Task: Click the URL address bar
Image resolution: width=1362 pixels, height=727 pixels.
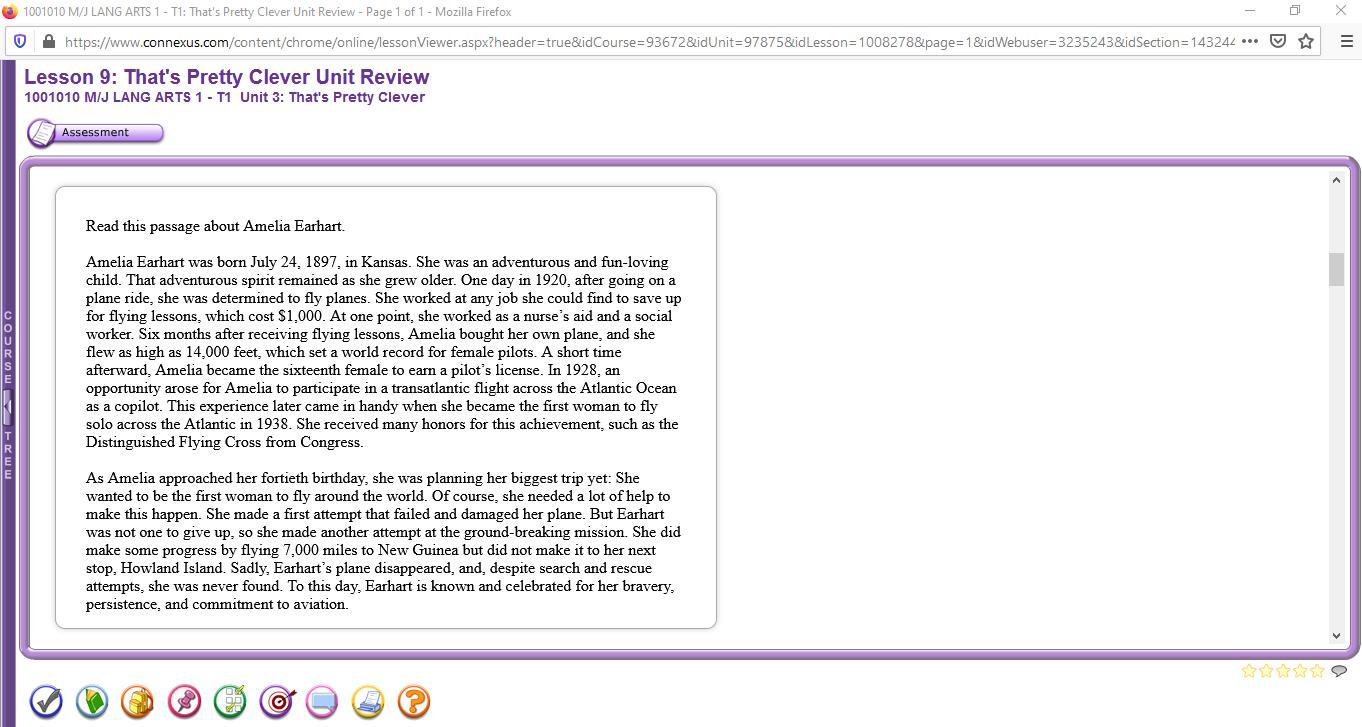Action: [648, 42]
